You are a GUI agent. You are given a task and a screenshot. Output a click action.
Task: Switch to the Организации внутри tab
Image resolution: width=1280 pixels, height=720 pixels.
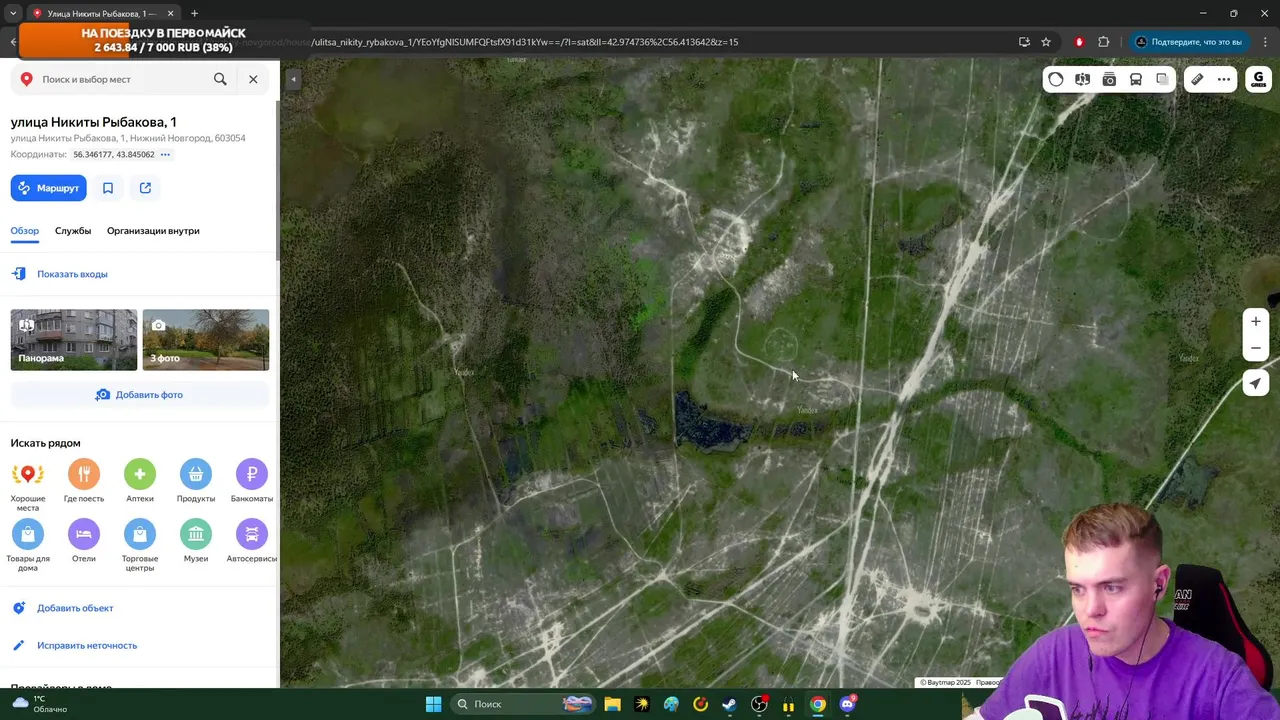point(153,231)
